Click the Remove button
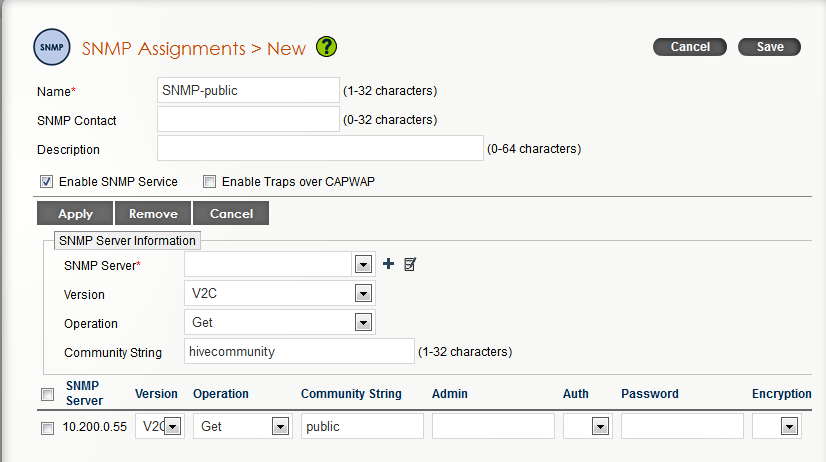Viewport: 826px width, 462px height. tap(153, 213)
